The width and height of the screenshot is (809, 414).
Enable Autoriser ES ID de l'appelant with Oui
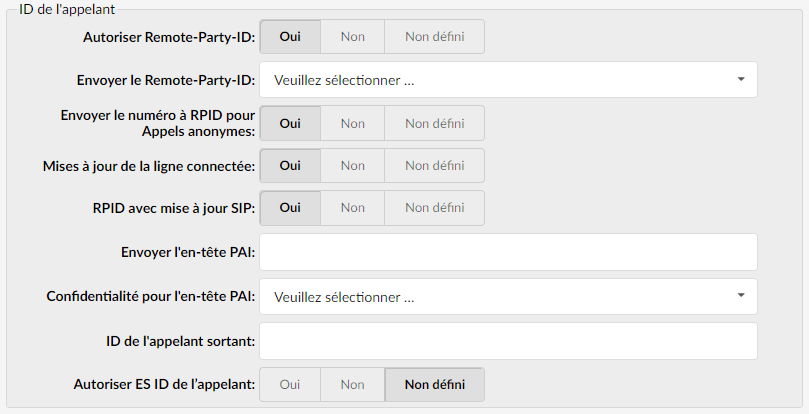tap(290, 385)
